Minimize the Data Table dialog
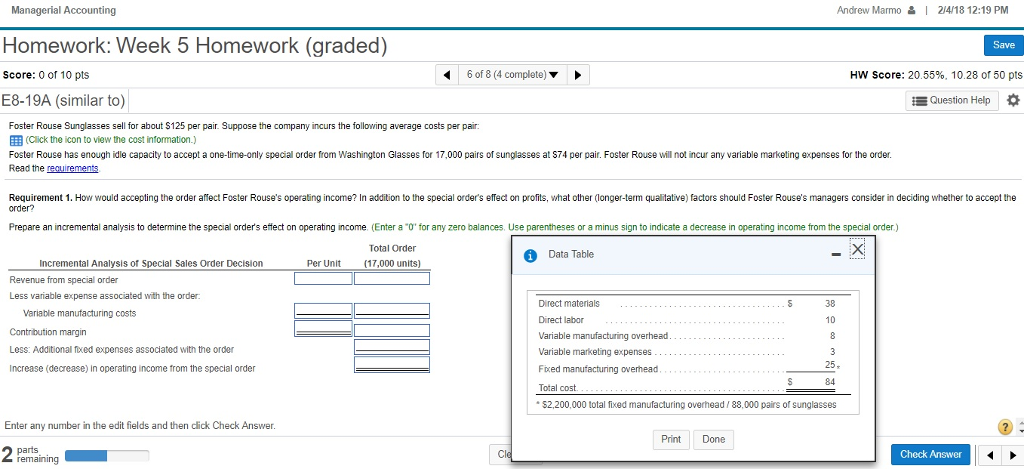Image resolution: width=1024 pixels, height=469 pixels. (836, 254)
